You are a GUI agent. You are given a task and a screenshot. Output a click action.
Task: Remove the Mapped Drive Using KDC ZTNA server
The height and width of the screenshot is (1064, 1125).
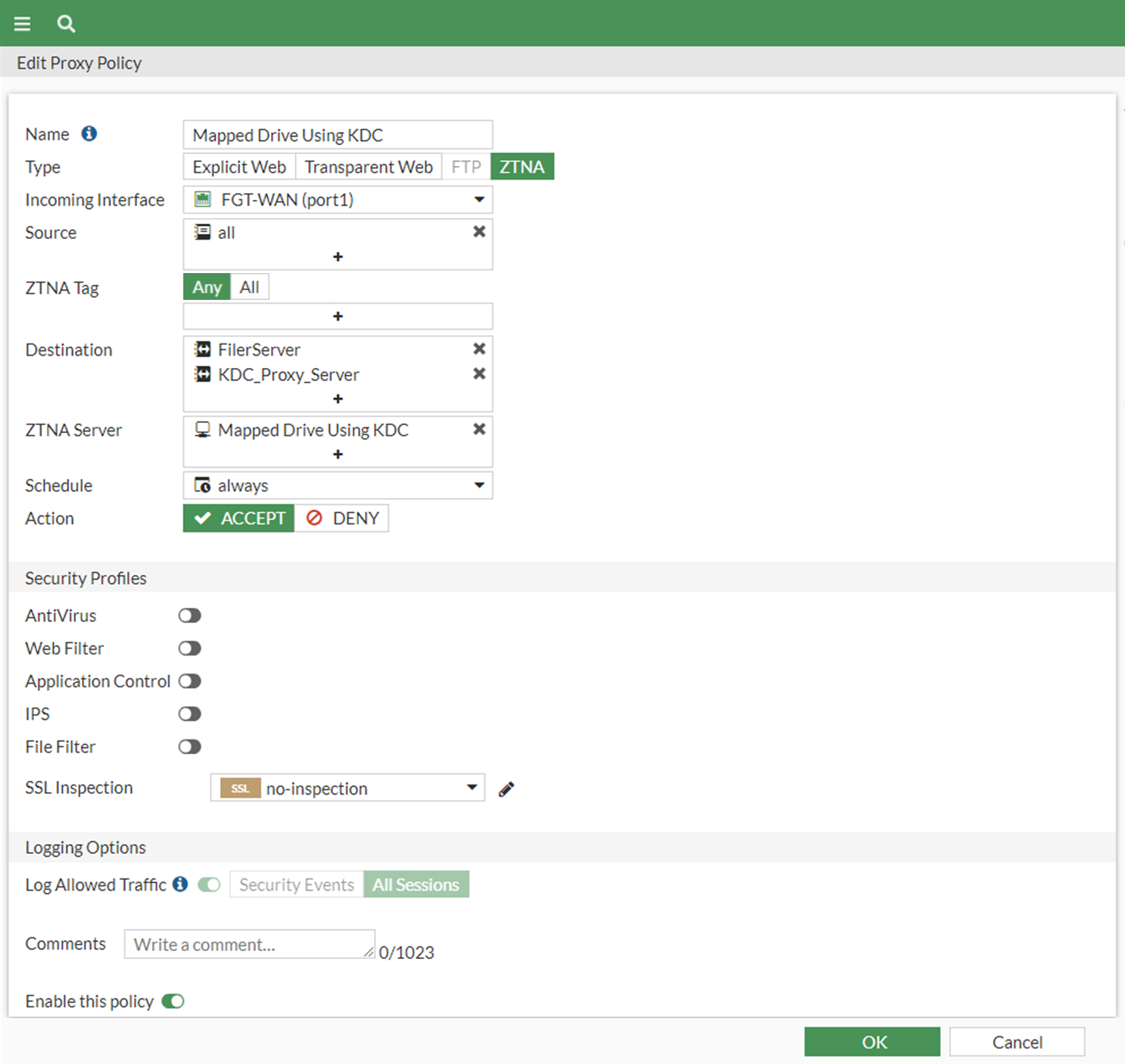pos(479,429)
